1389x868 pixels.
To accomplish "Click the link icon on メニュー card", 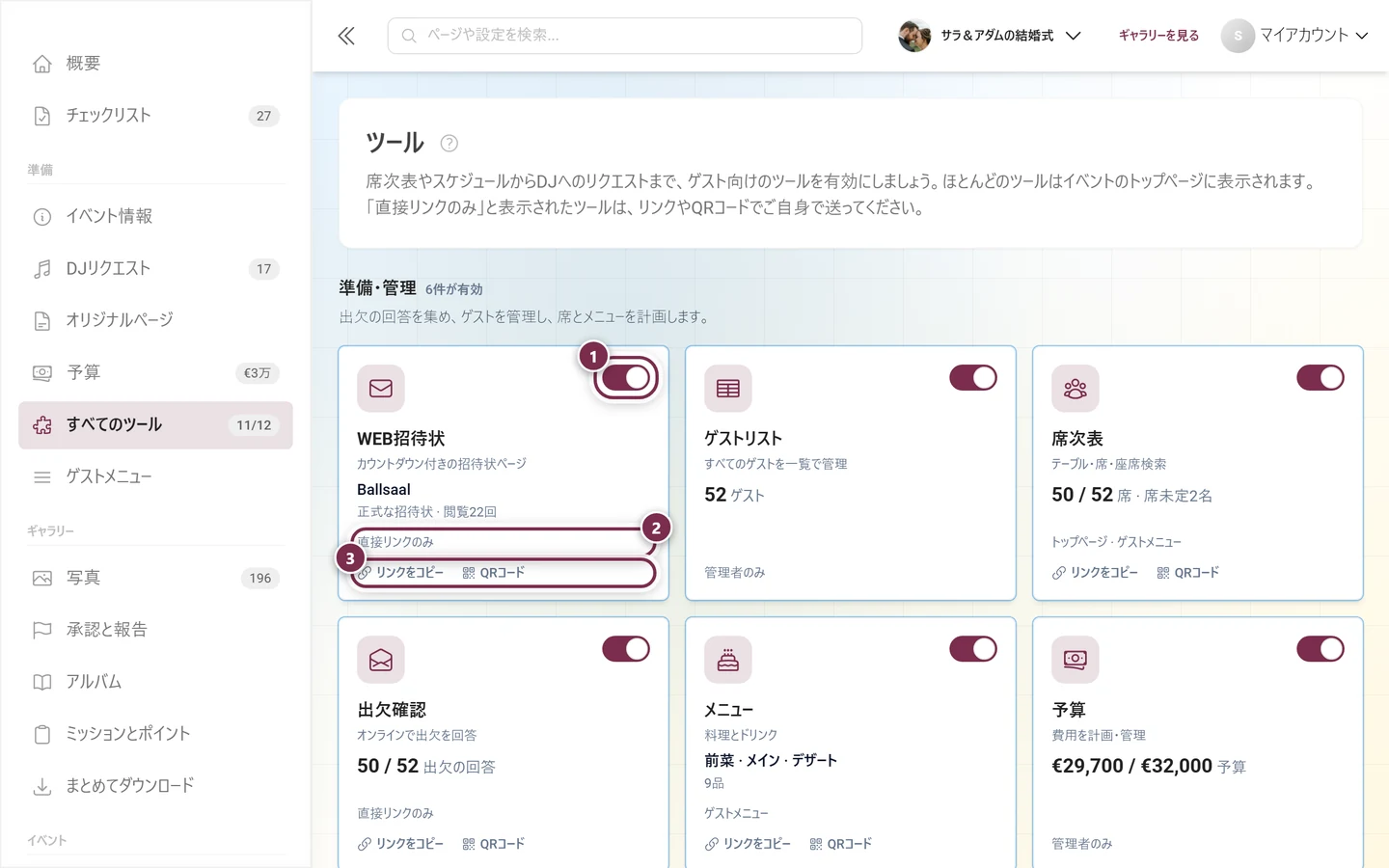I will tap(712, 844).
